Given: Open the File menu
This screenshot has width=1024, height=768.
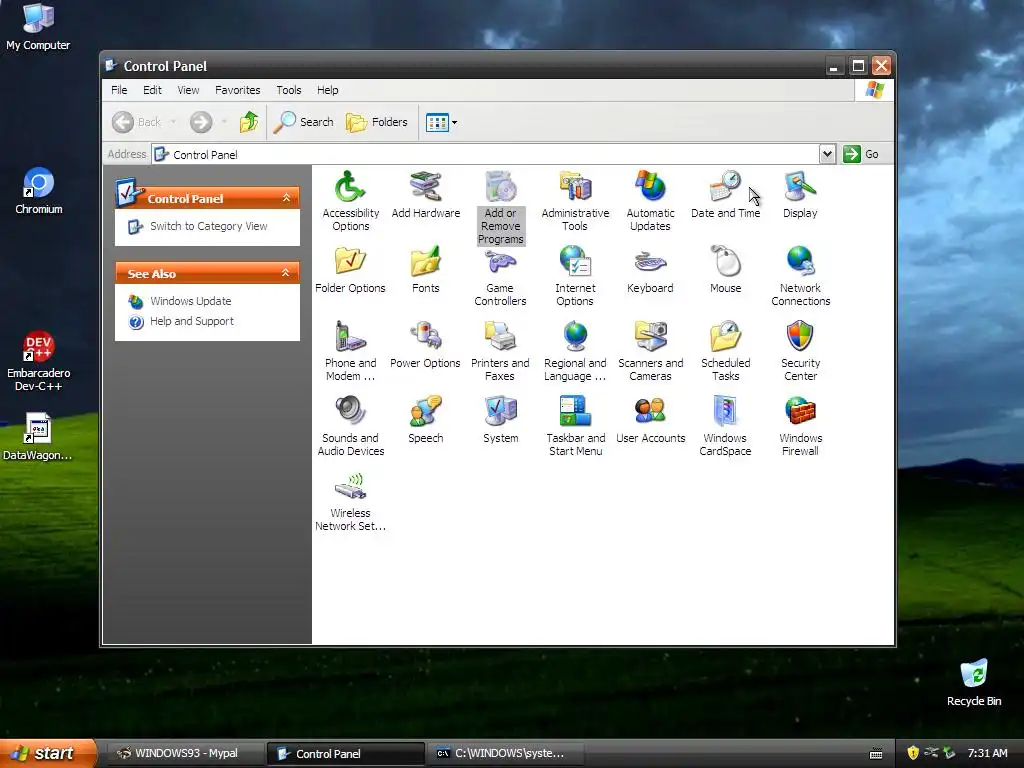Looking at the screenshot, I should (x=119, y=90).
